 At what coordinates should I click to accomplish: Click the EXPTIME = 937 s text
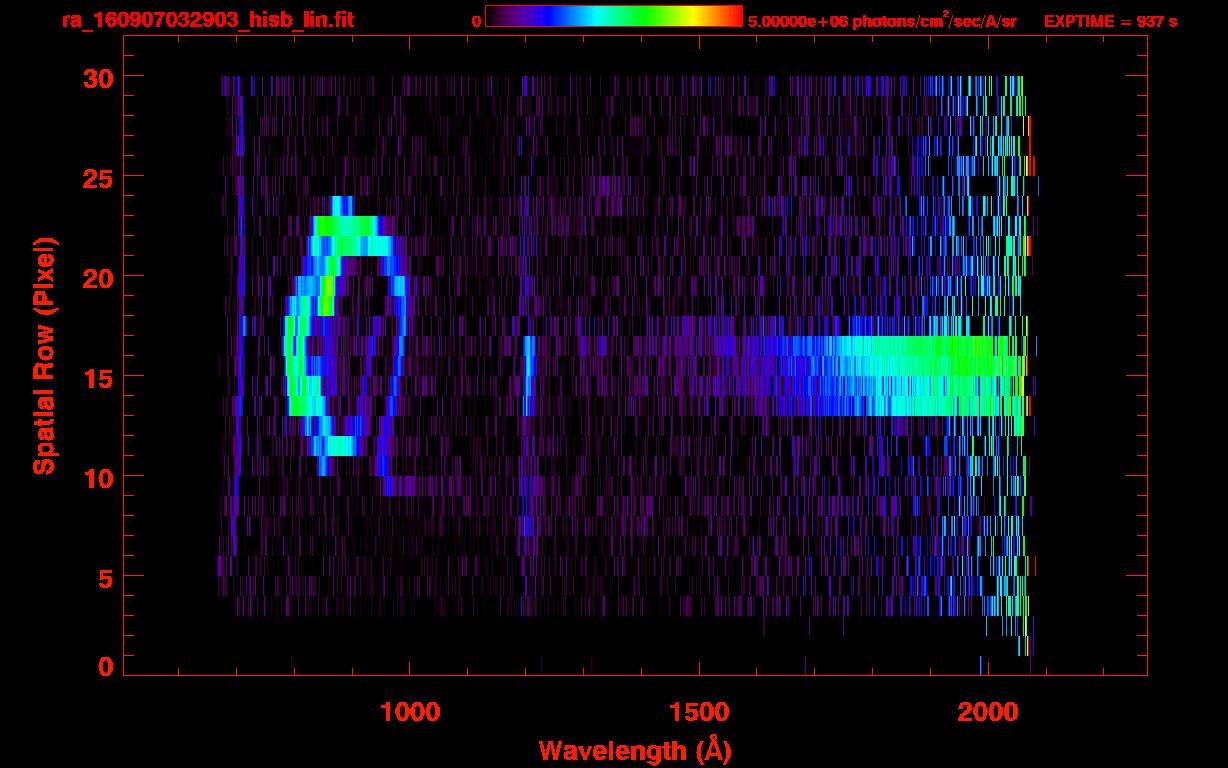(x=1110, y=21)
